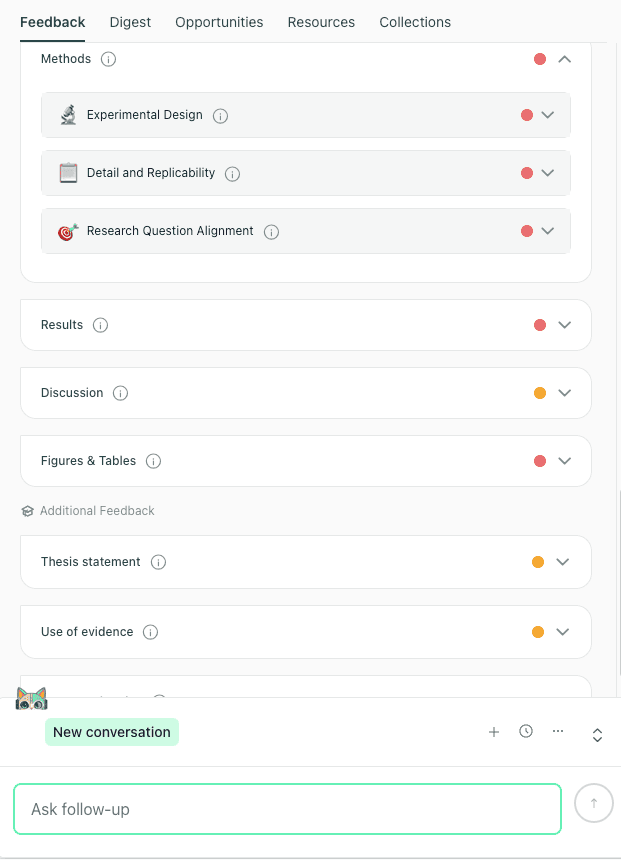
Task: Click the red status dot on Results
Action: click(x=540, y=324)
